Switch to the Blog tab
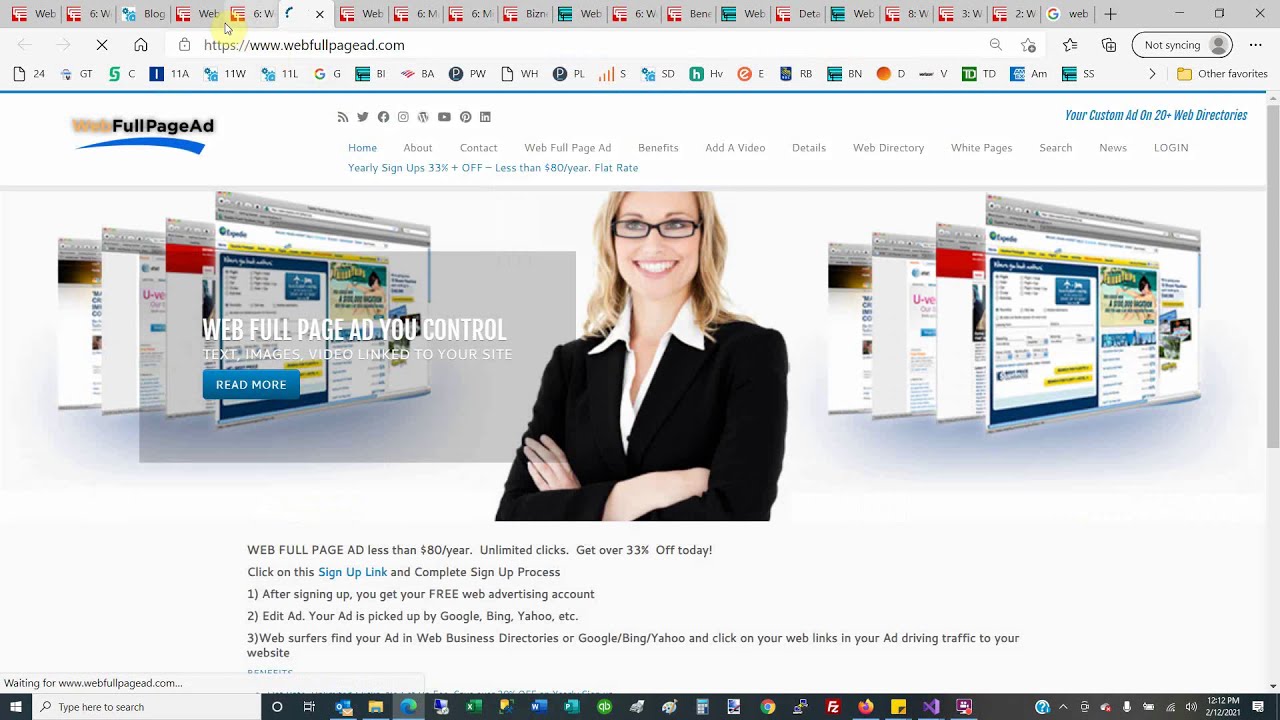 tap(144, 14)
